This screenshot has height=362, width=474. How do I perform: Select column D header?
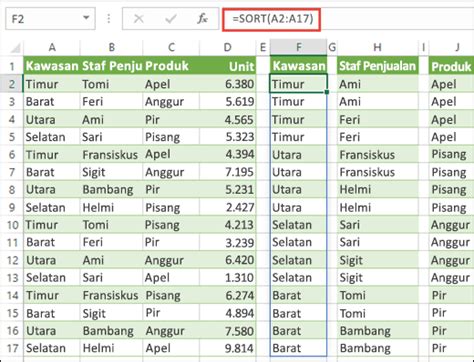tap(227, 47)
